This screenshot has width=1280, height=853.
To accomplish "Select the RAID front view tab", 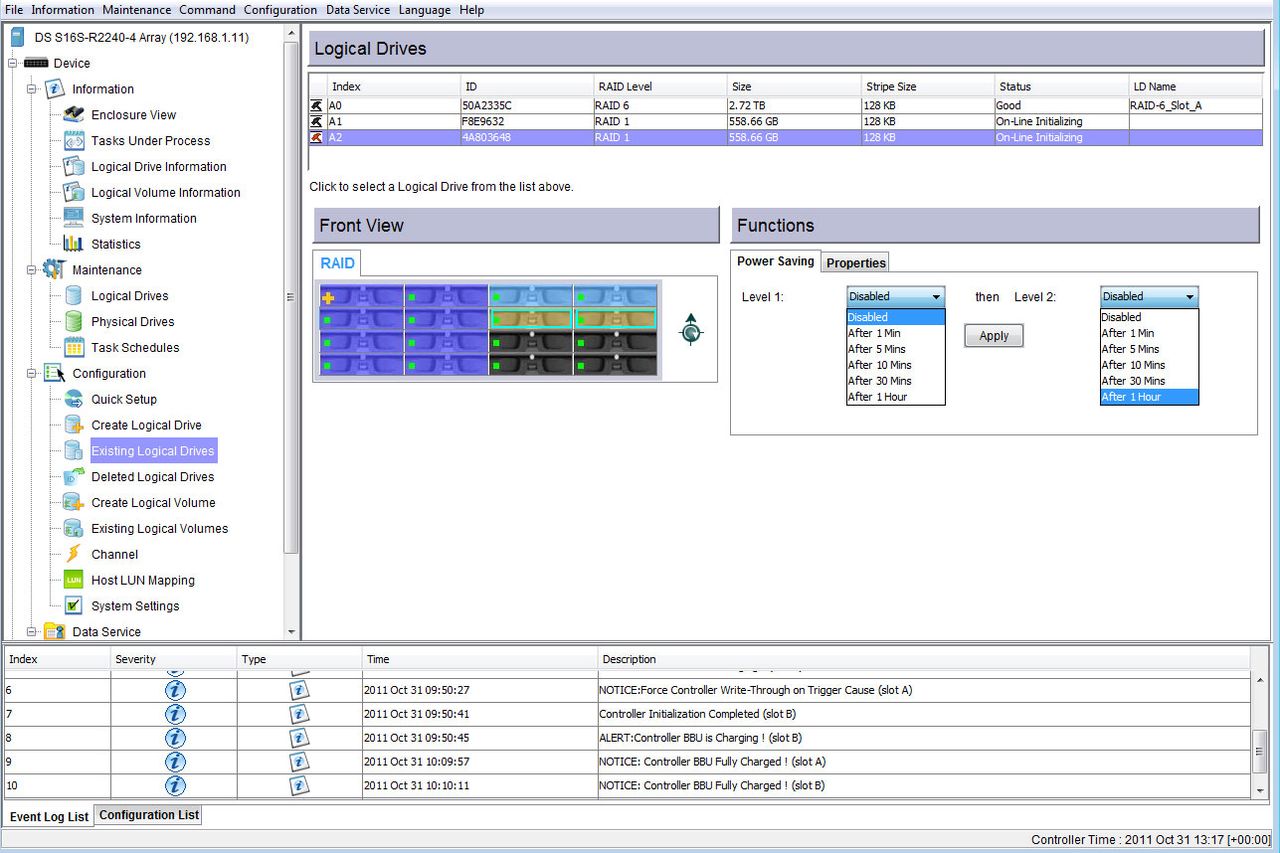I will point(337,263).
